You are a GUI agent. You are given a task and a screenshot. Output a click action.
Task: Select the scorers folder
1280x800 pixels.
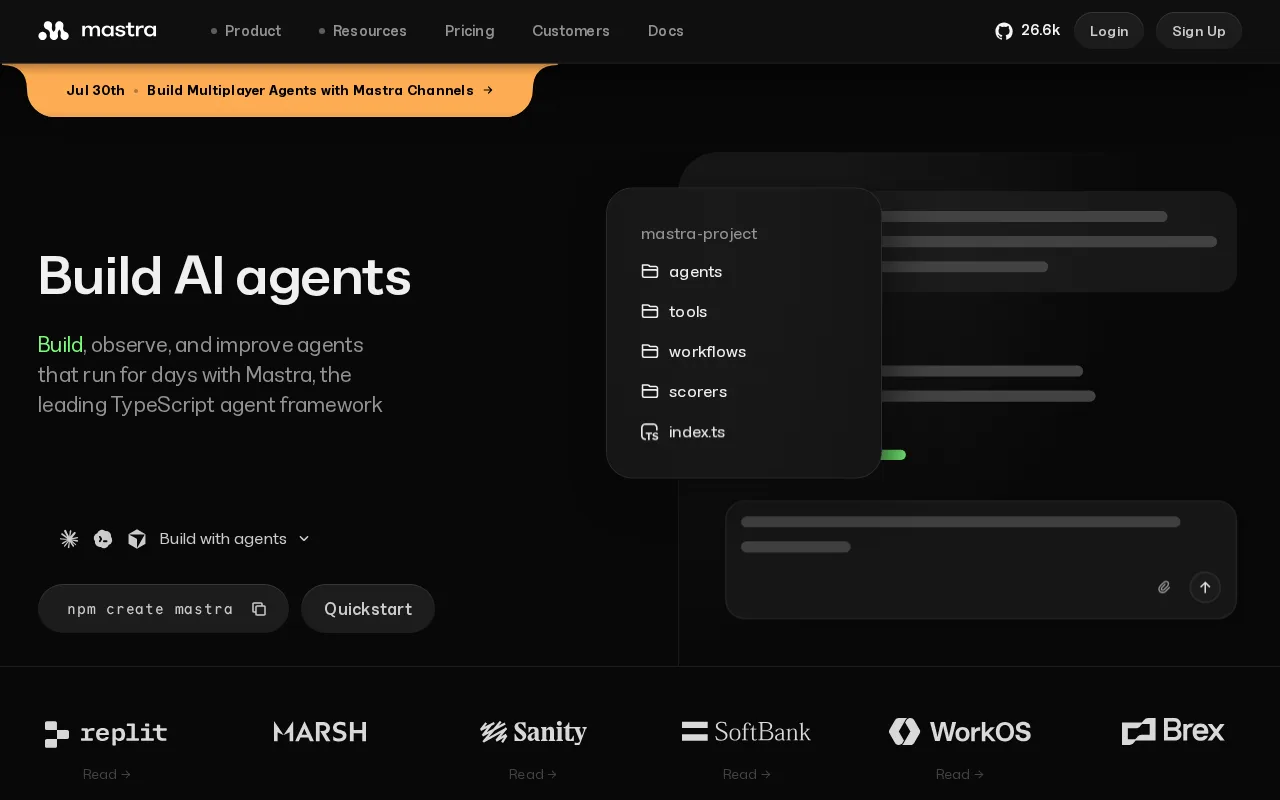pos(684,392)
